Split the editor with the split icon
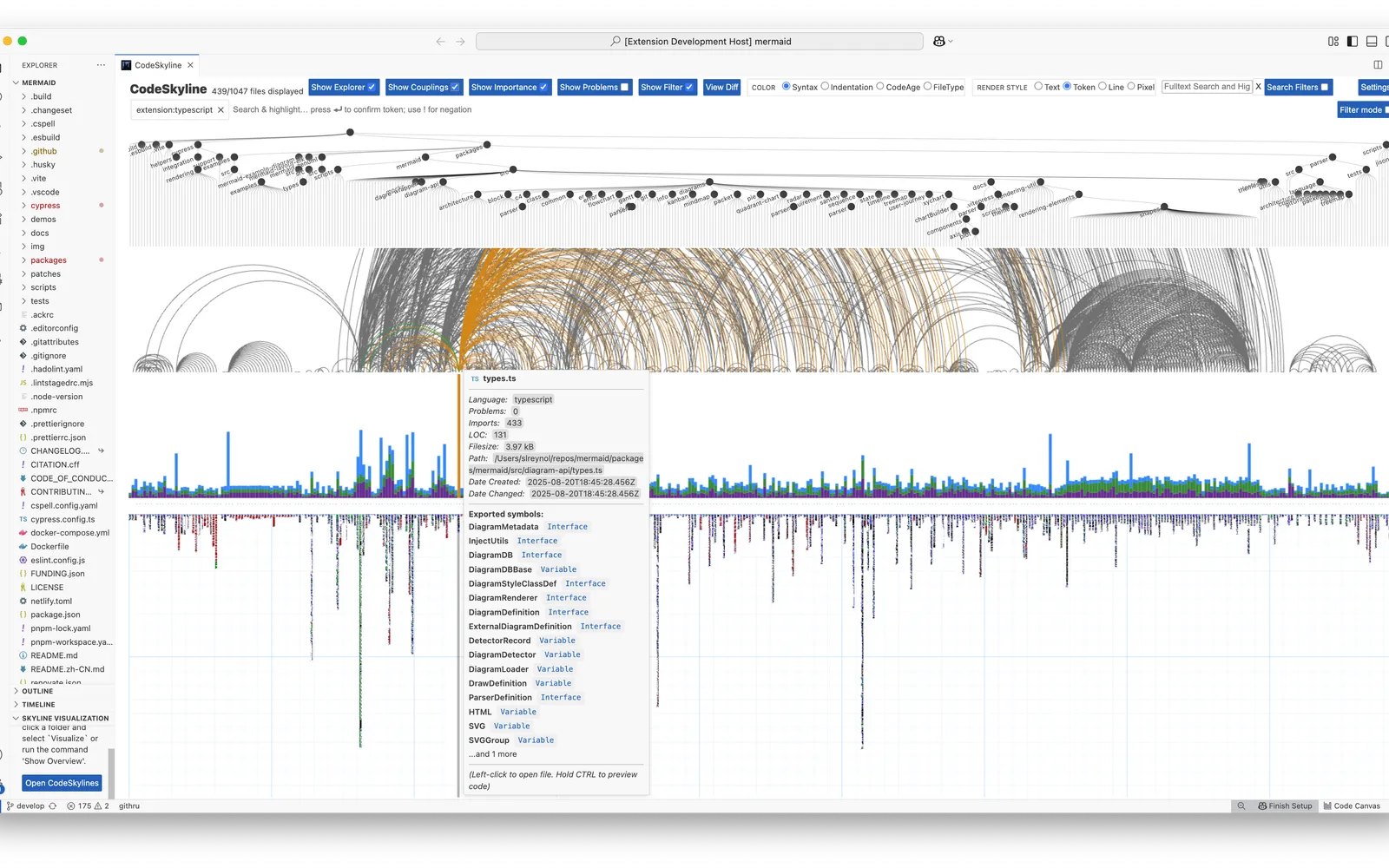Screen dimensions: 1389x868 [1378, 64]
